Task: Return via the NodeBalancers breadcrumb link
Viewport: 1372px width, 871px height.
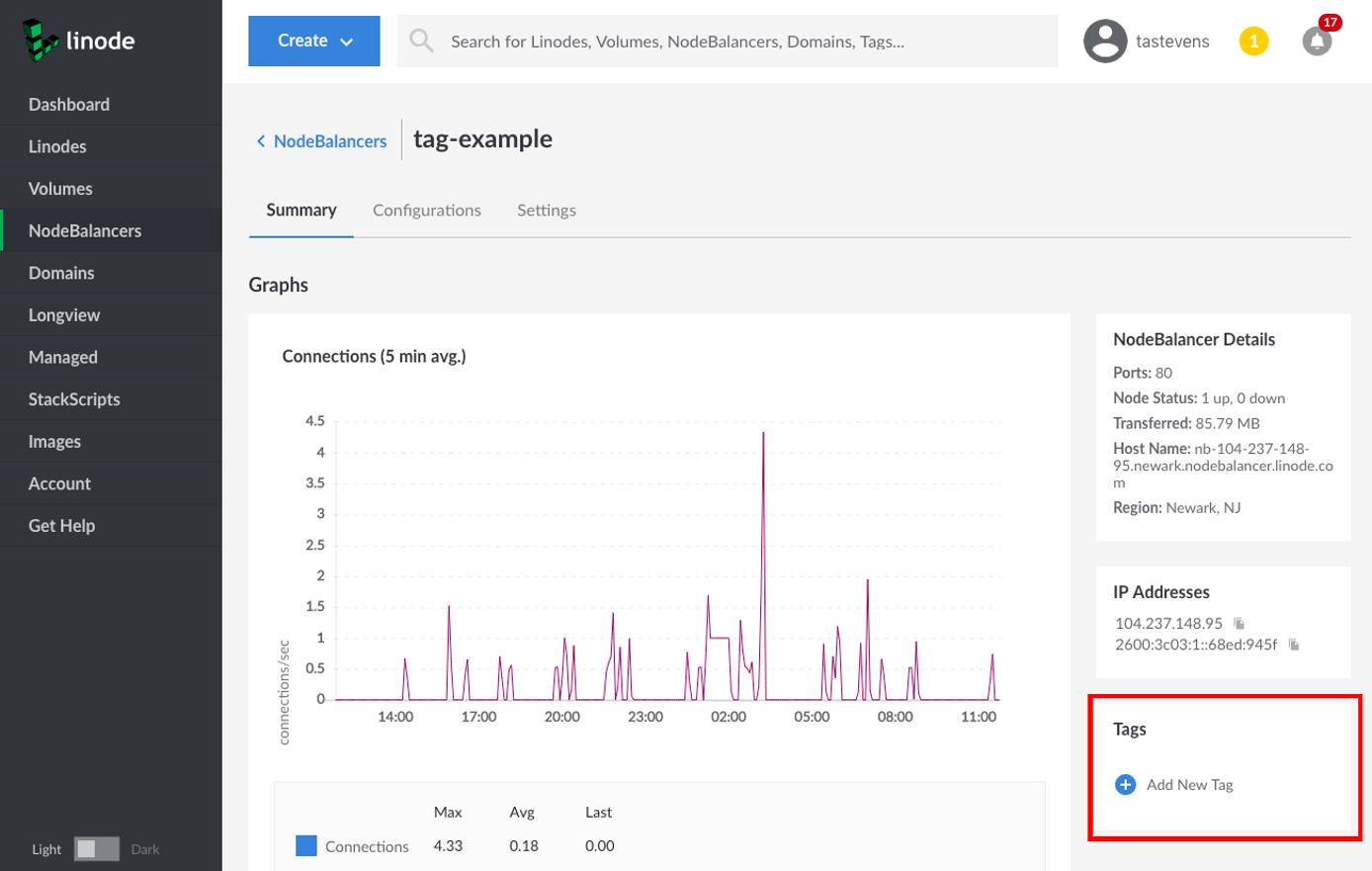Action: coord(329,140)
